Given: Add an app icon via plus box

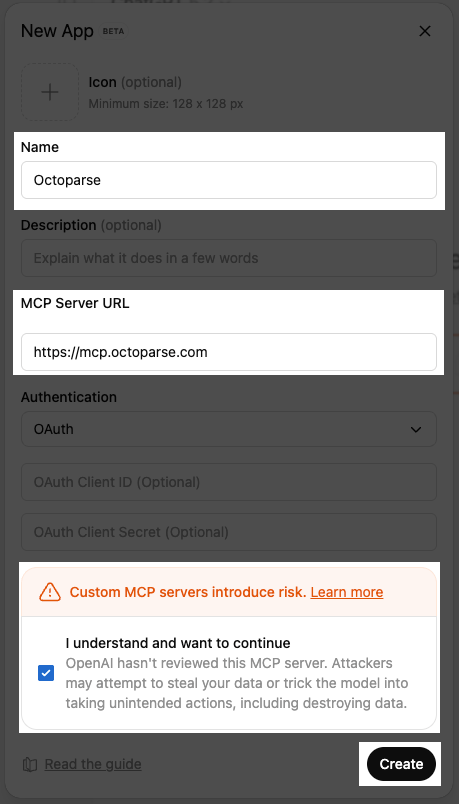Looking at the screenshot, I should coord(50,92).
